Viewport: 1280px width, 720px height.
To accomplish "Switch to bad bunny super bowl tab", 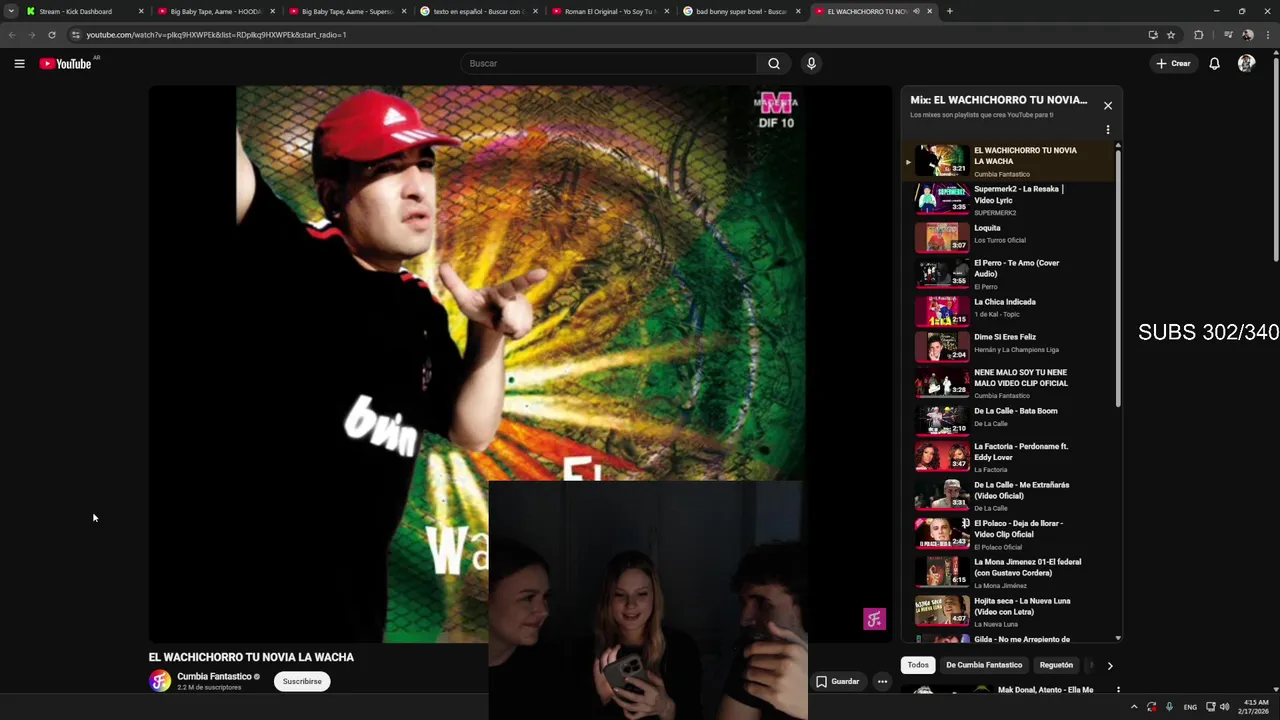I will point(741,11).
